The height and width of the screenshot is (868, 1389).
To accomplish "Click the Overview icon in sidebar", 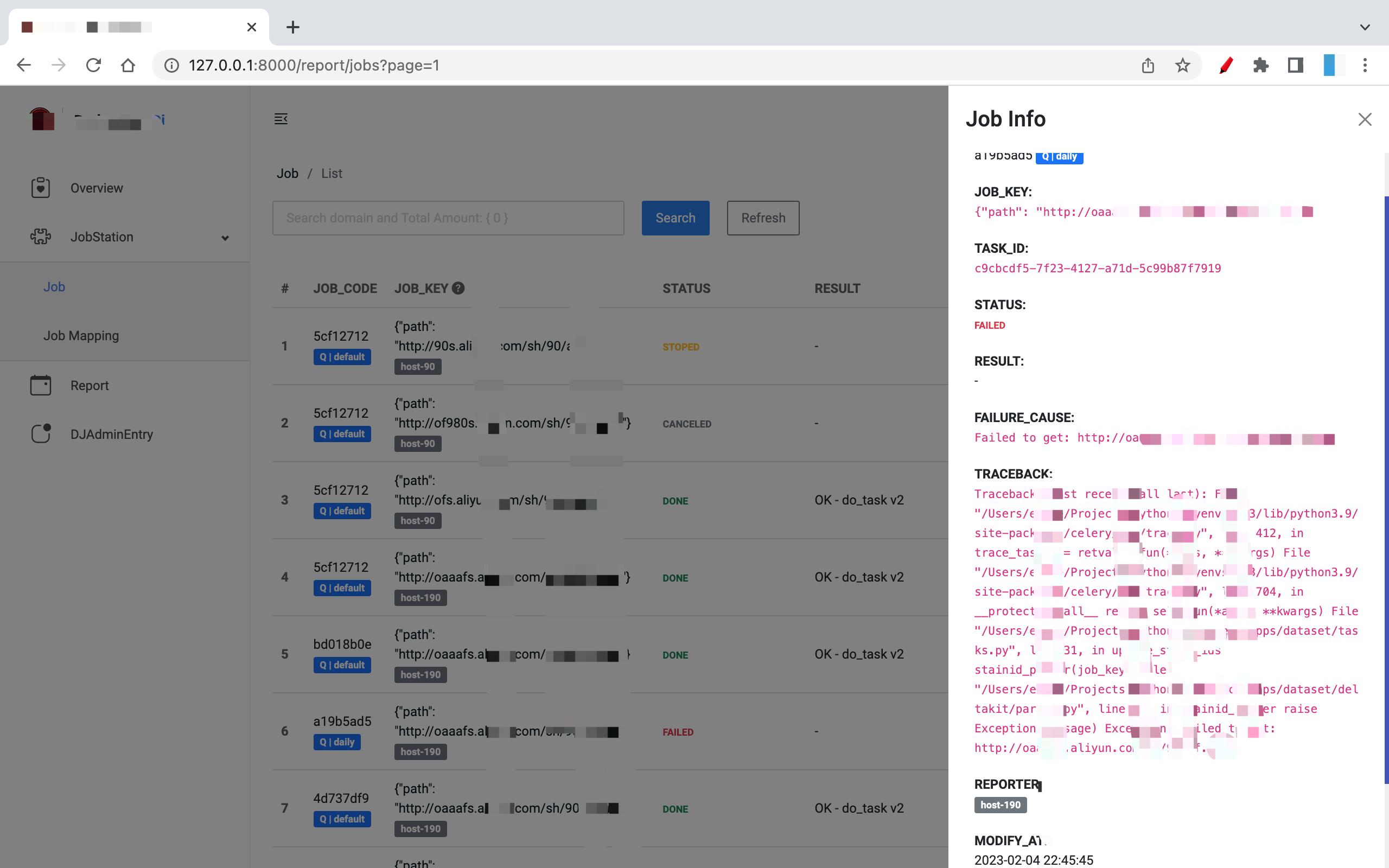I will [40, 188].
